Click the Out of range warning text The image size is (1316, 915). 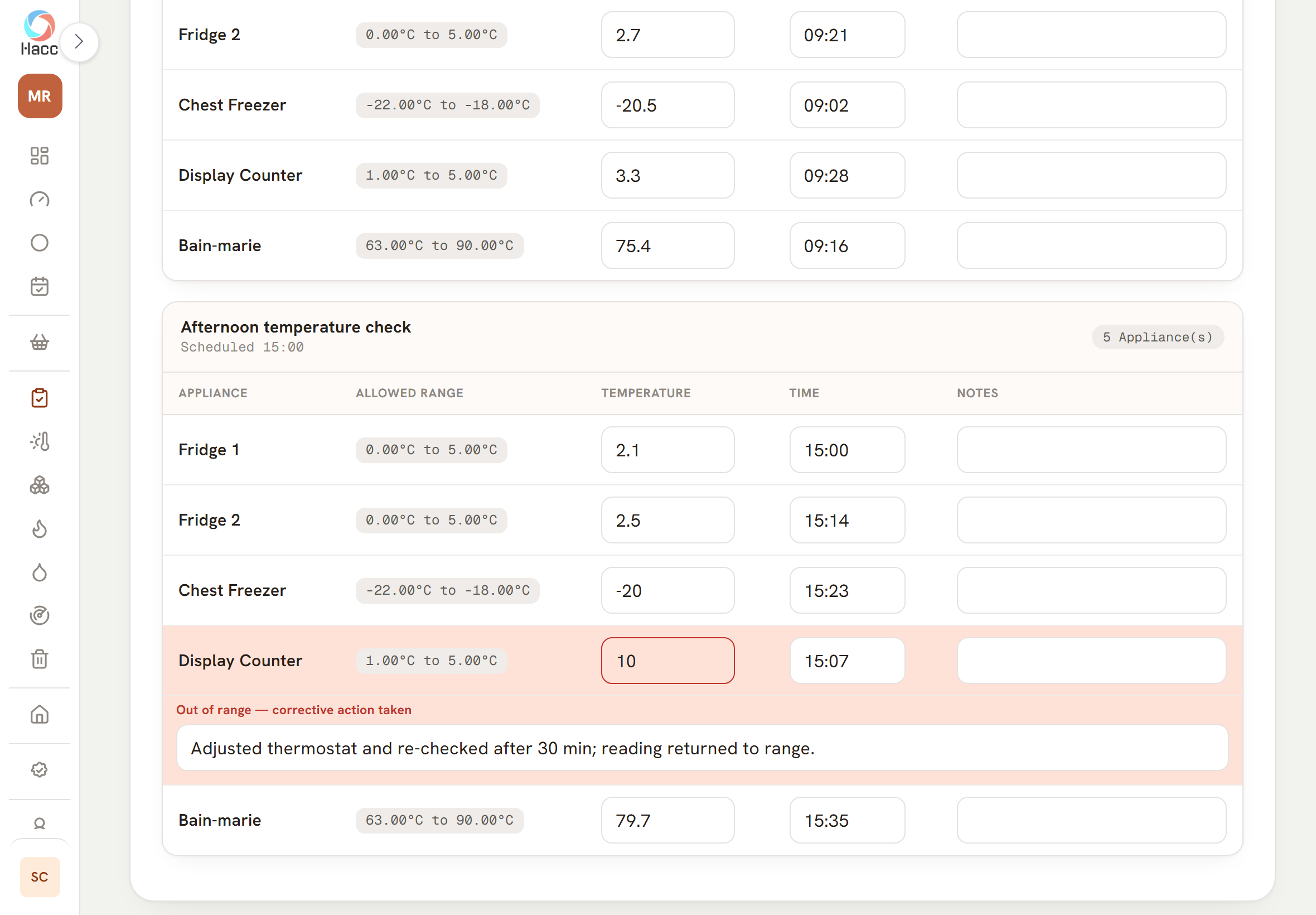(293, 710)
